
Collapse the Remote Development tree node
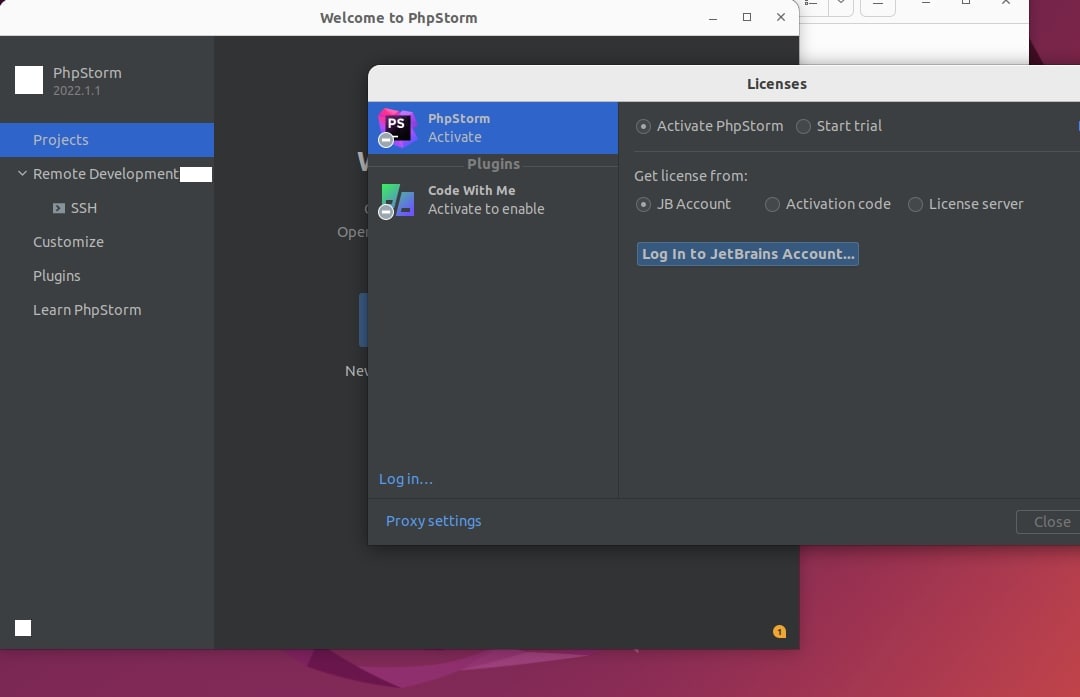(x=22, y=174)
